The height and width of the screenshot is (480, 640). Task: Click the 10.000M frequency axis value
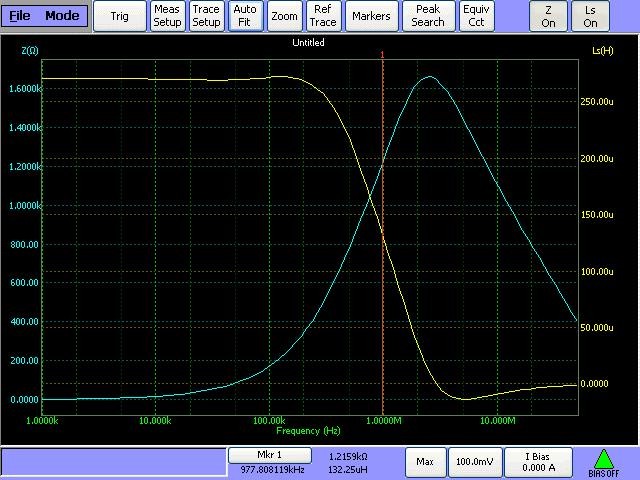[x=498, y=421]
